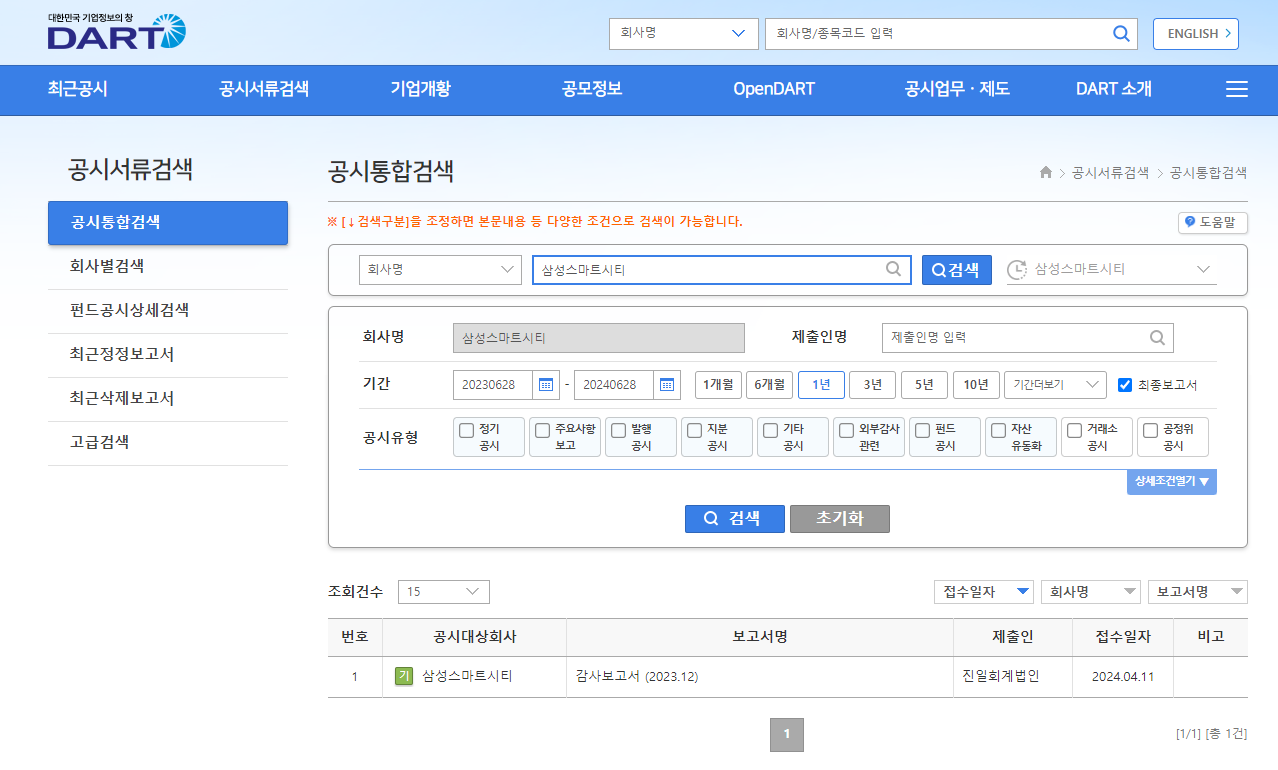Click the magnifier icon in top search box
The image size is (1278, 770).
(1121, 33)
